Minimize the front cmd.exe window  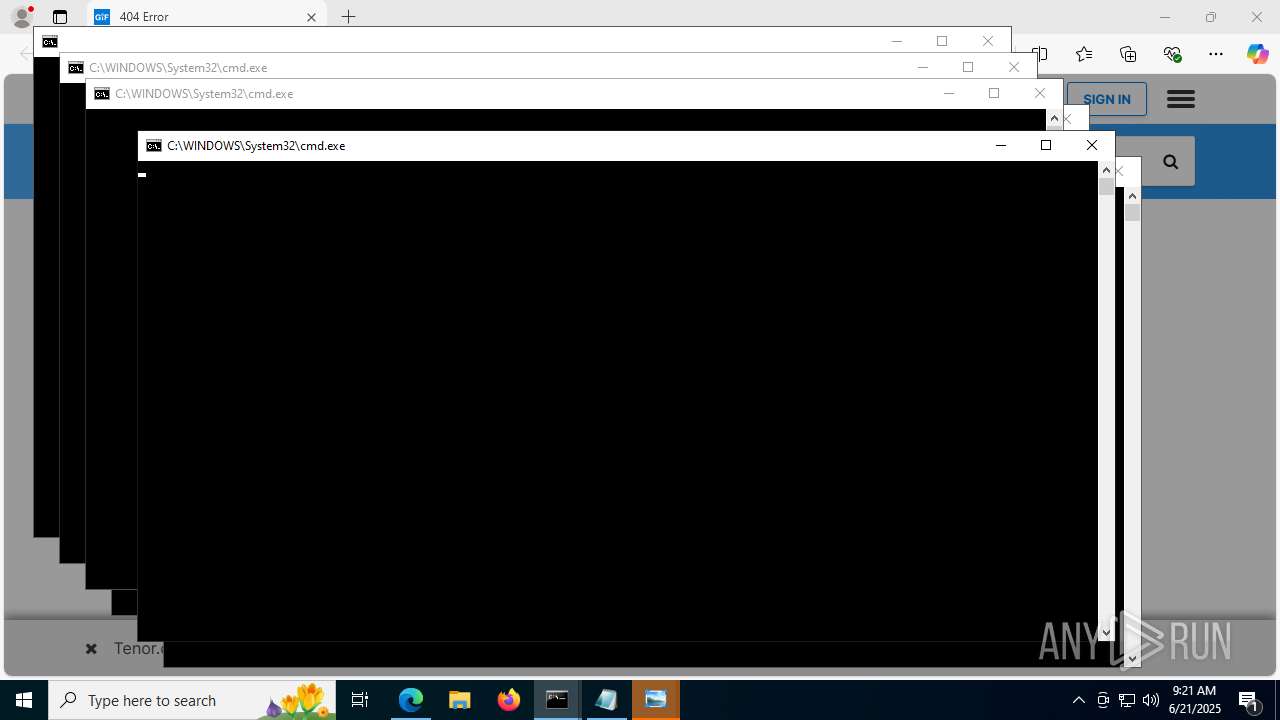pos(1000,146)
